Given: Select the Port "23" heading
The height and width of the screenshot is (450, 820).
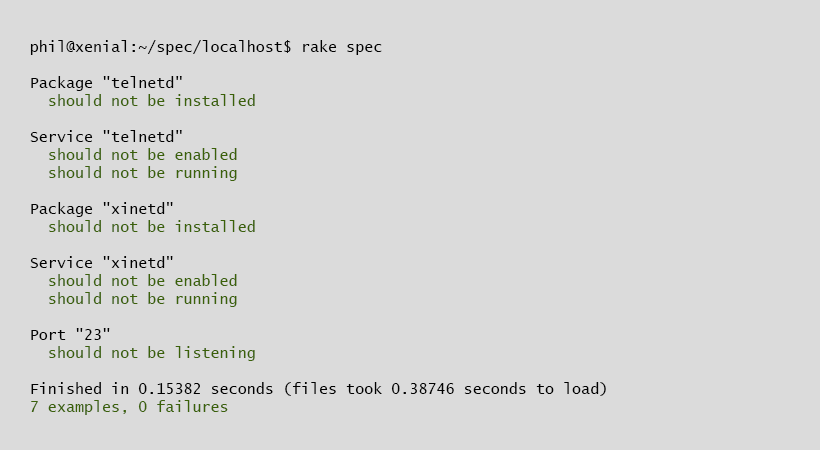Looking at the screenshot, I should (x=70, y=335).
